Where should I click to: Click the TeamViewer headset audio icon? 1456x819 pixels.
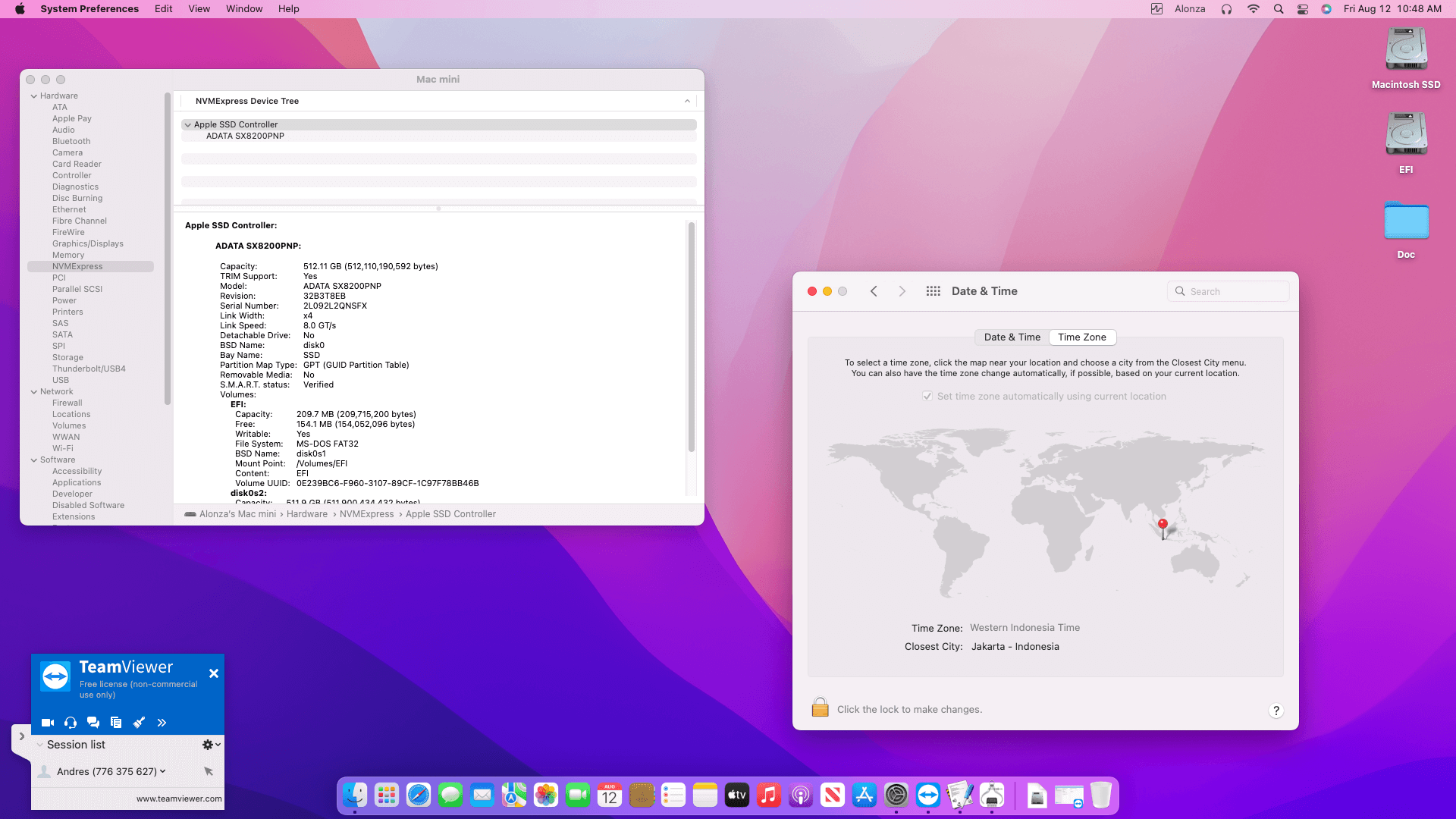pyautogui.click(x=71, y=723)
